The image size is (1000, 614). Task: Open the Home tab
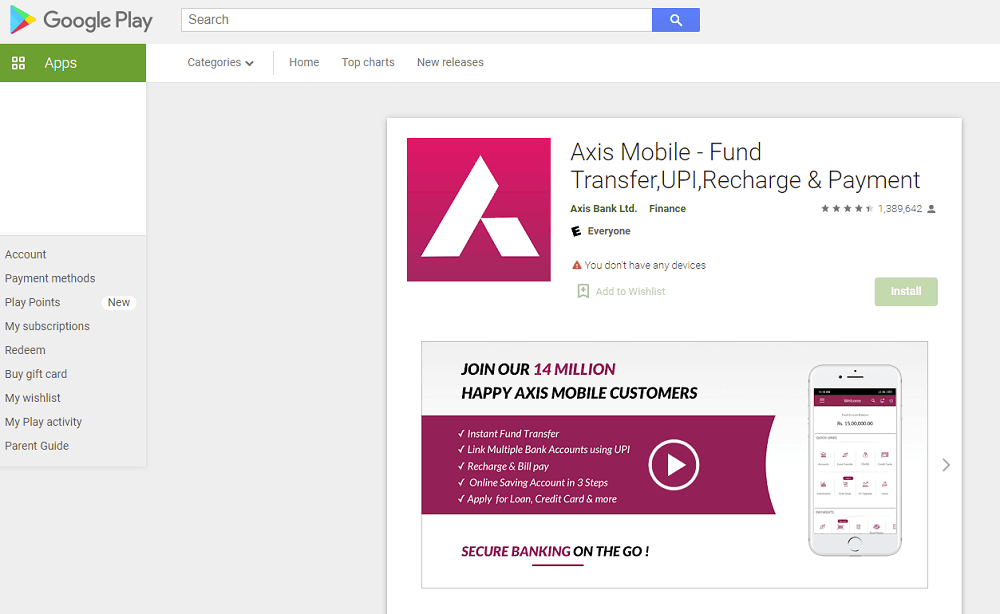(304, 62)
